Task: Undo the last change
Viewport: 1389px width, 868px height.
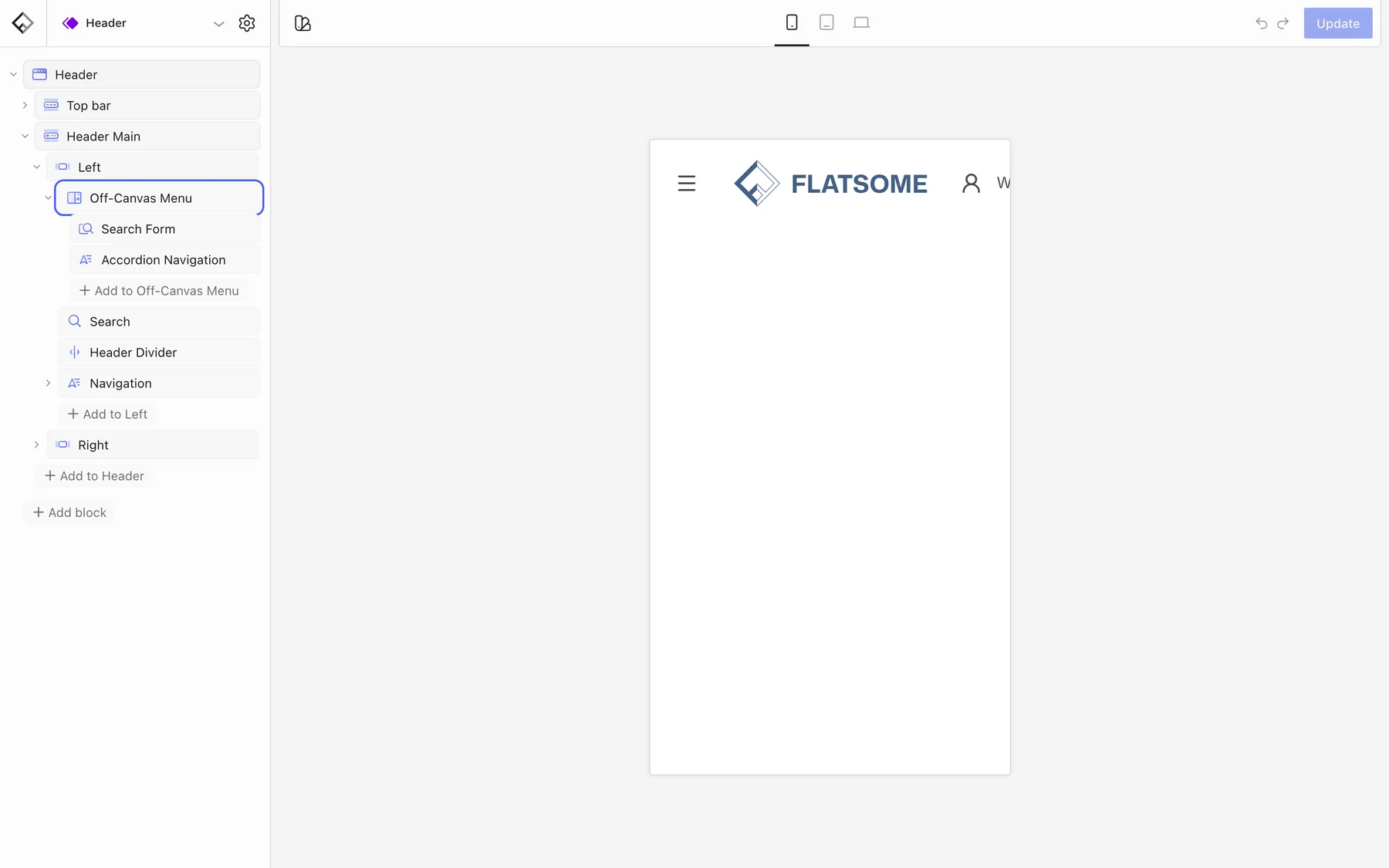Action: [1261, 23]
